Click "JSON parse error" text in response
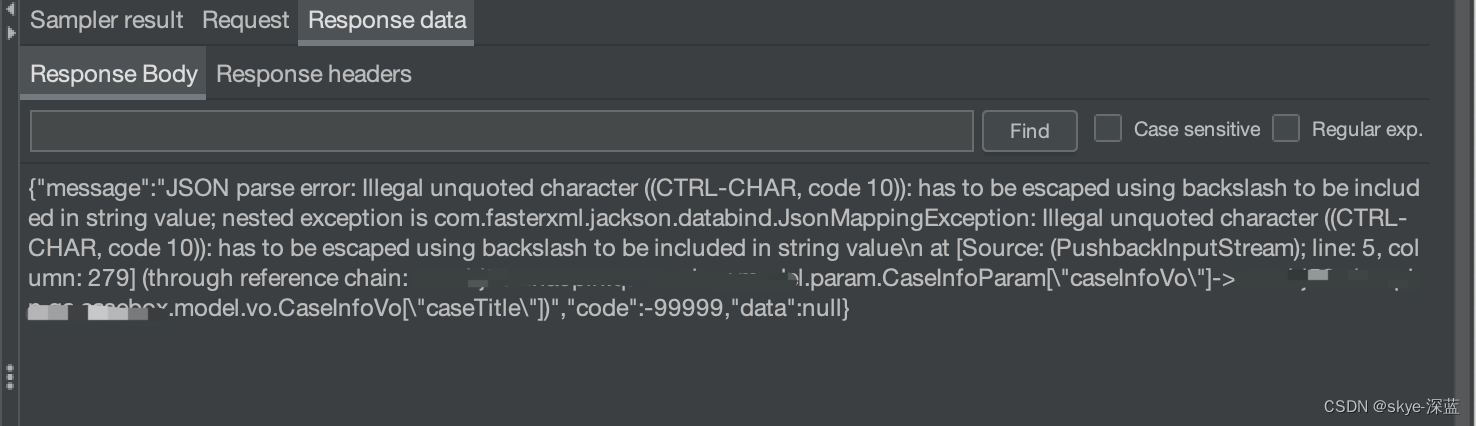The height and width of the screenshot is (426, 1476). [x=249, y=188]
